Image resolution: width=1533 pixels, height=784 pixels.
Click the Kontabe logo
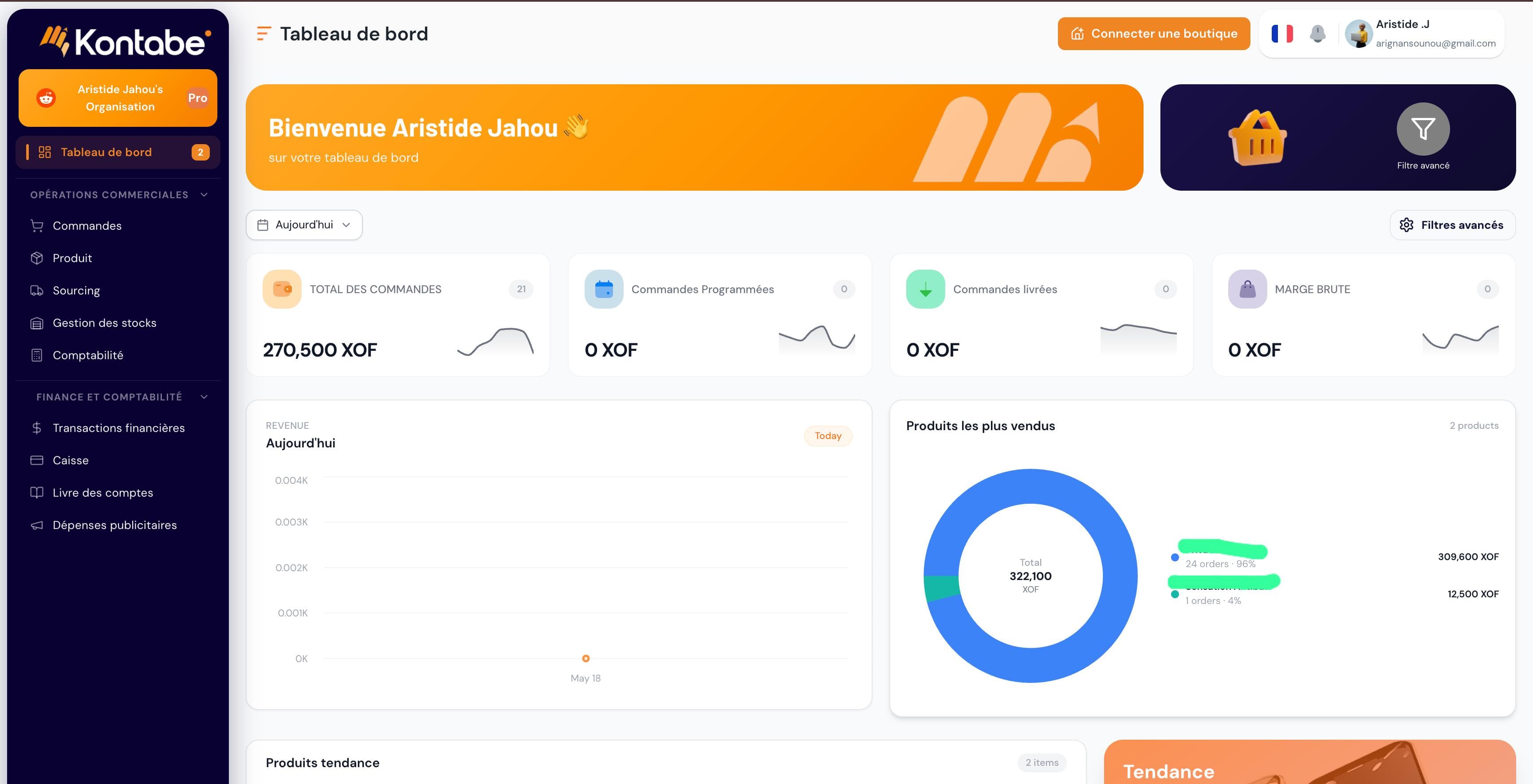(x=126, y=41)
